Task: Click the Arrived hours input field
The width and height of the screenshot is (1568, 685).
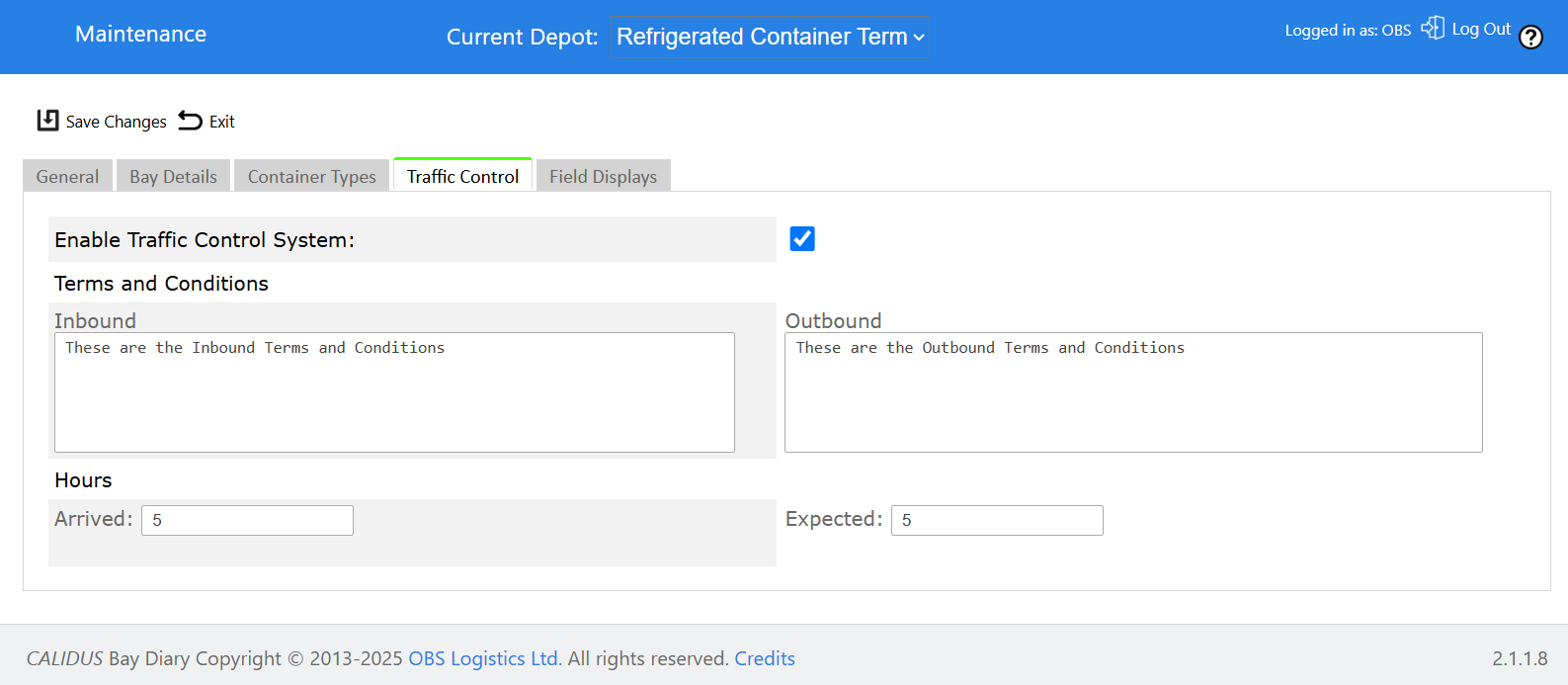Action: pyautogui.click(x=247, y=520)
